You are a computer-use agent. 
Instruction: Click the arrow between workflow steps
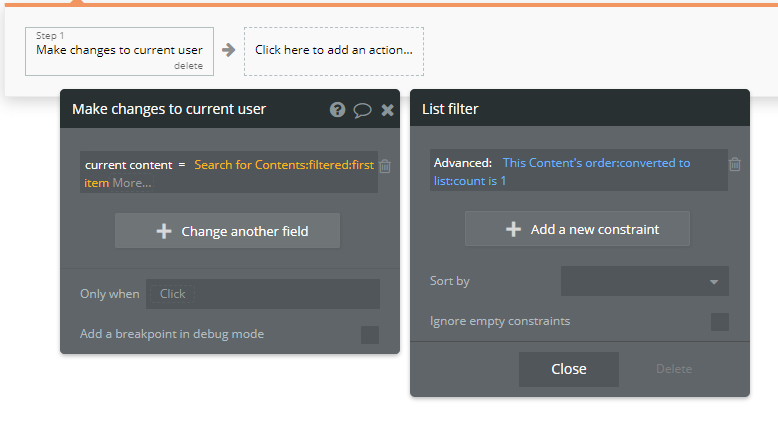point(229,50)
